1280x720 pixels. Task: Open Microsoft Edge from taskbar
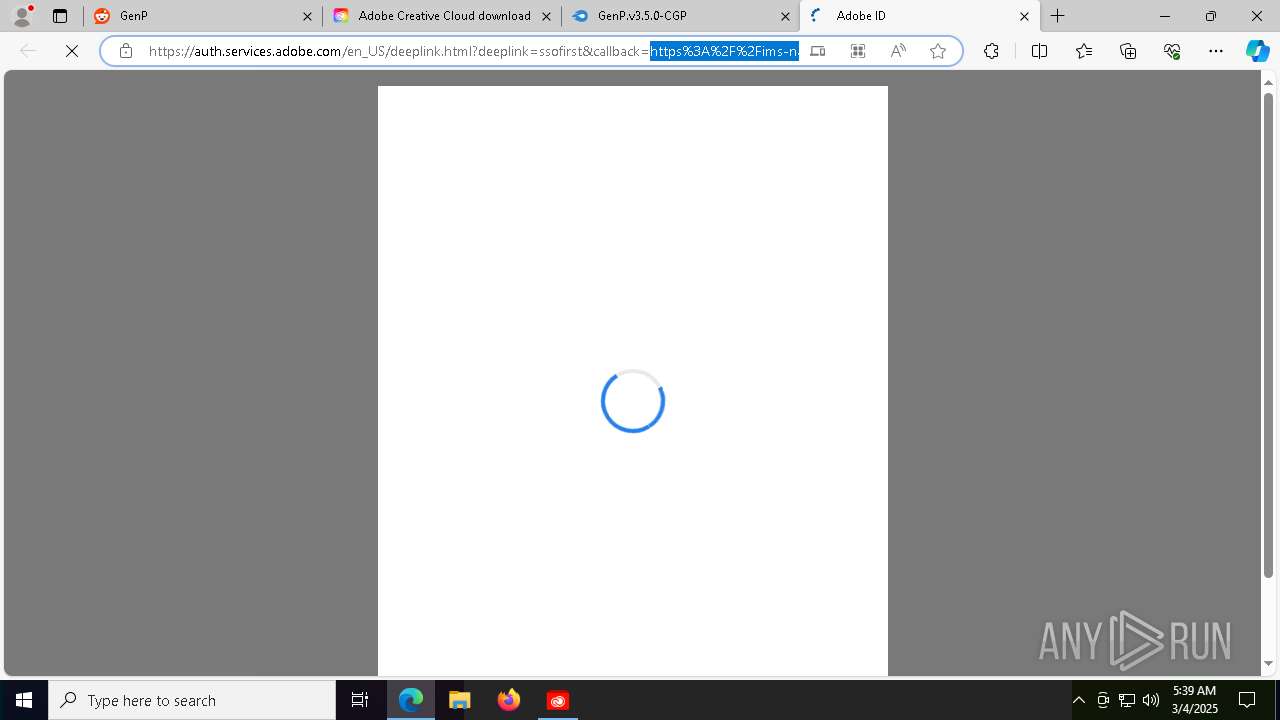click(x=411, y=700)
